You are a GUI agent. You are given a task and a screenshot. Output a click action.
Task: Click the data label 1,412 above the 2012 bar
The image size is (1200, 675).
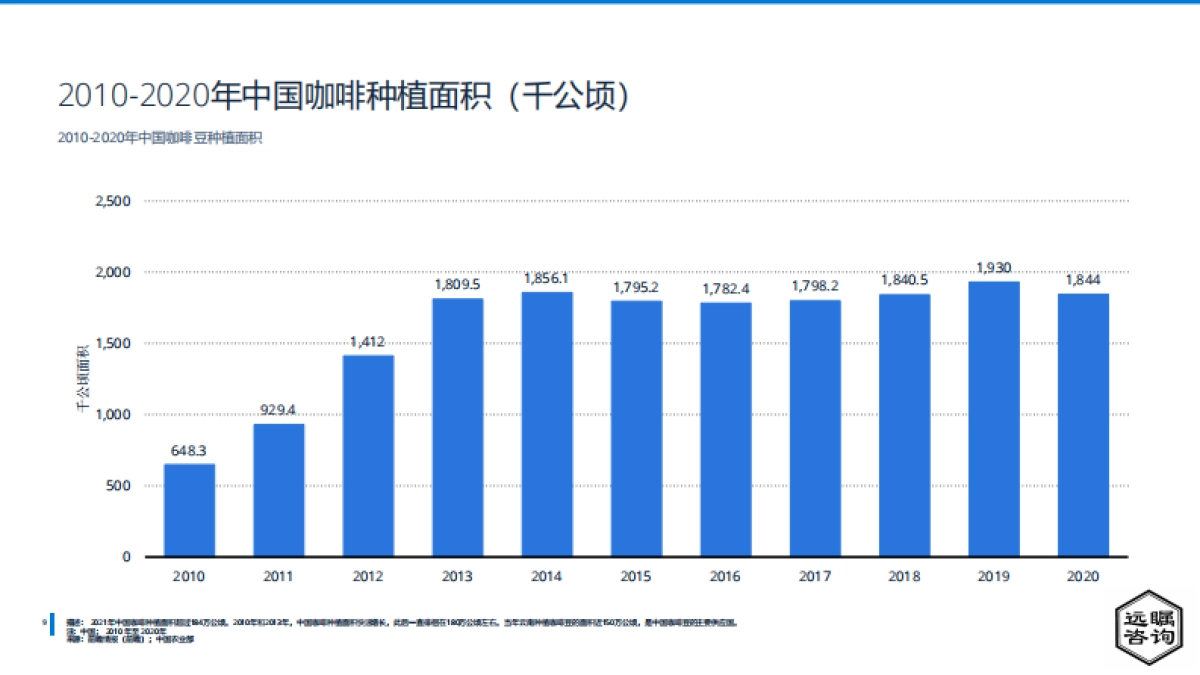click(x=368, y=340)
